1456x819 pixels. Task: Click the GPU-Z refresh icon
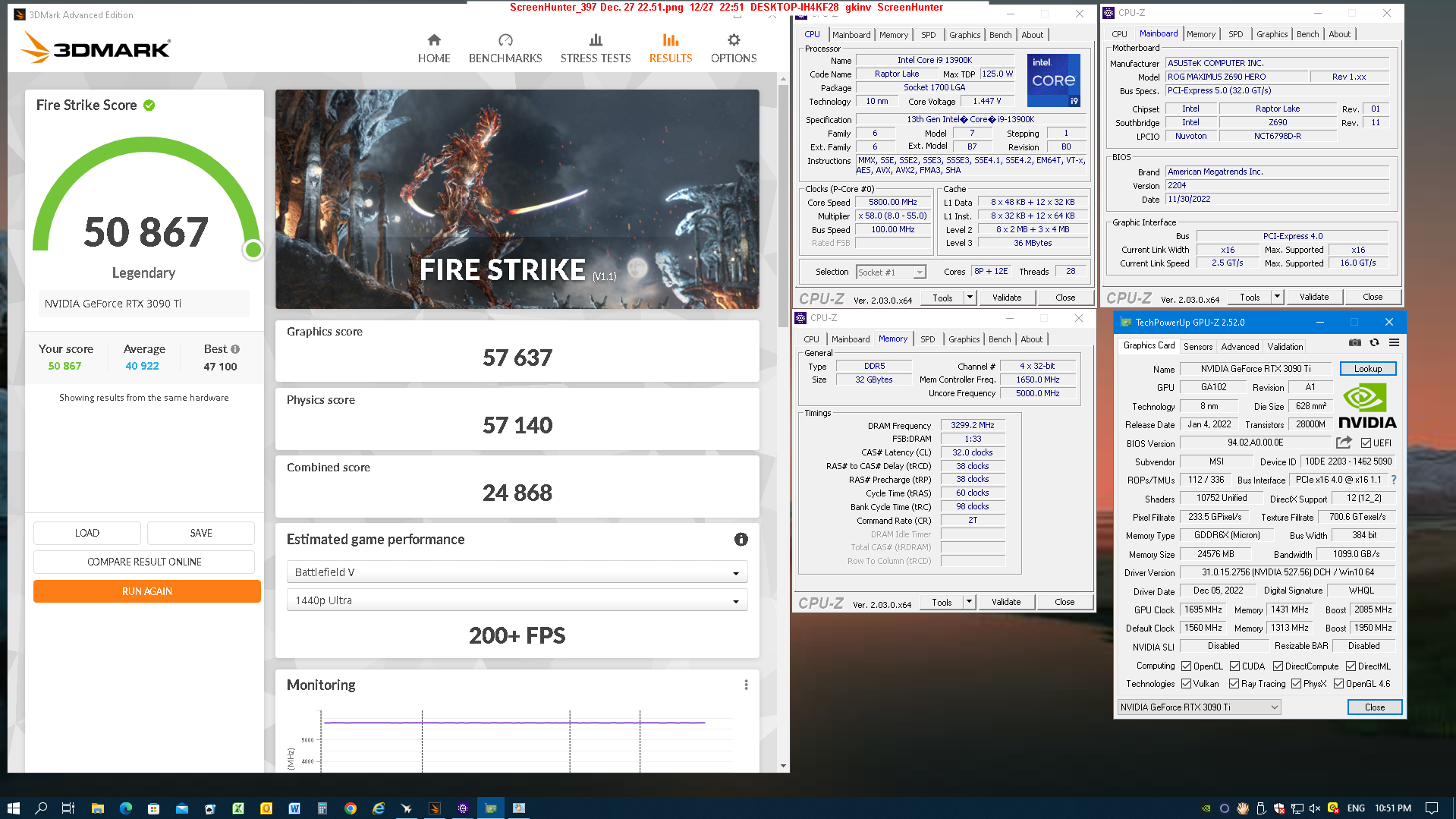[1374, 343]
